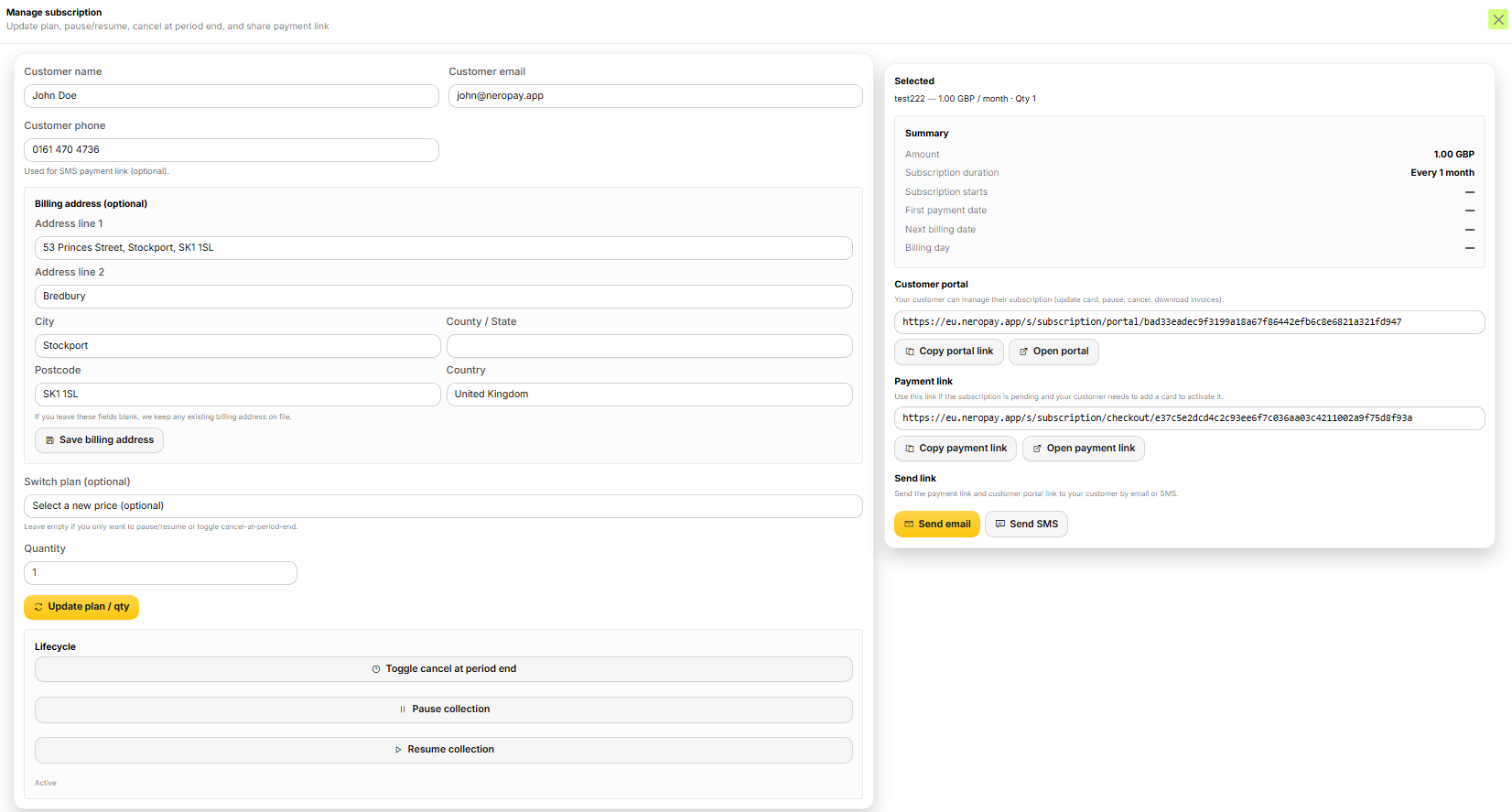Copy the payment link to clipboard
This screenshot has height=812, width=1512.
[955, 449]
